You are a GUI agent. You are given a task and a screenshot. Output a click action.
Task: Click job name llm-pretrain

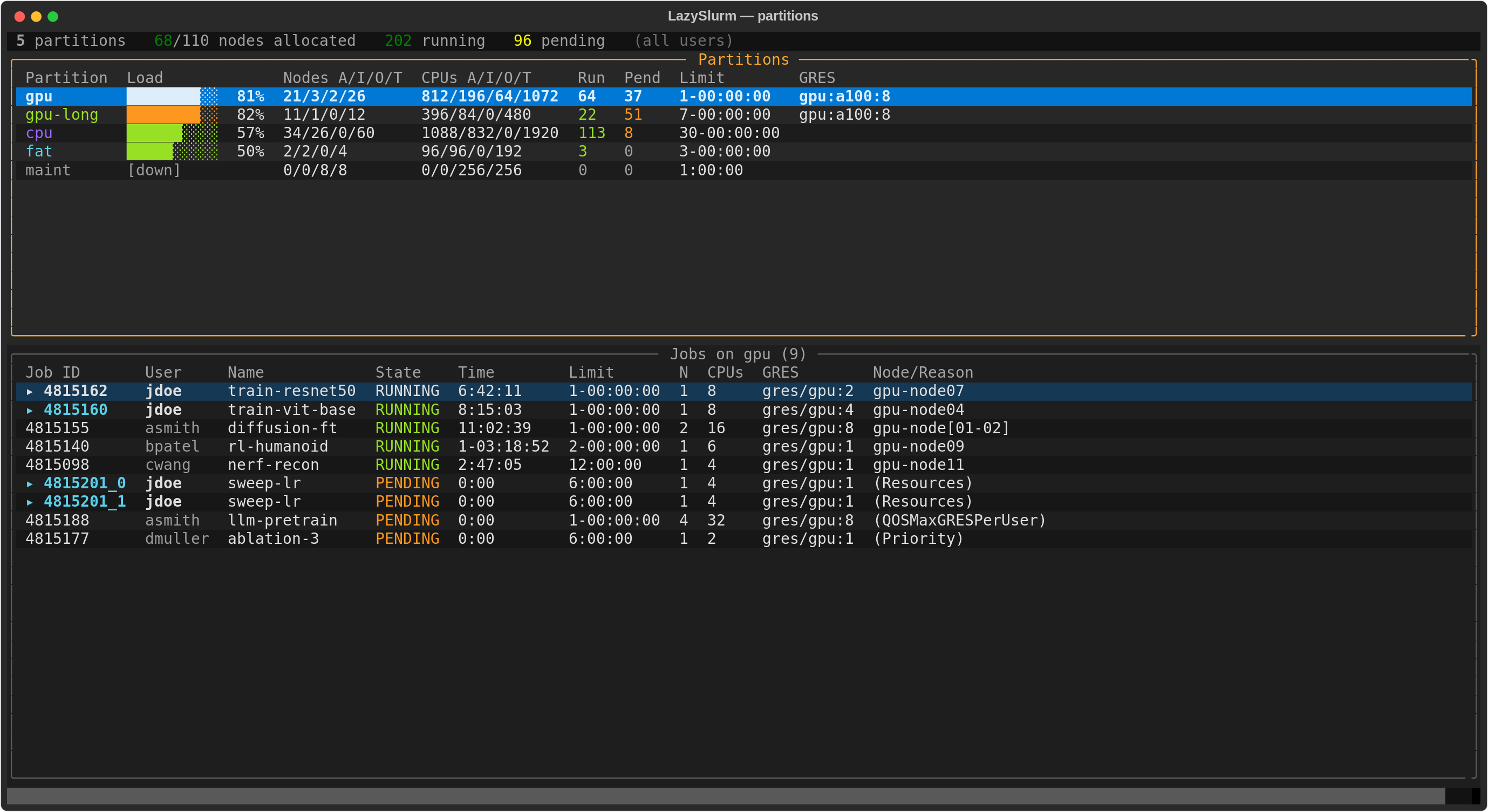tap(283, 520)
